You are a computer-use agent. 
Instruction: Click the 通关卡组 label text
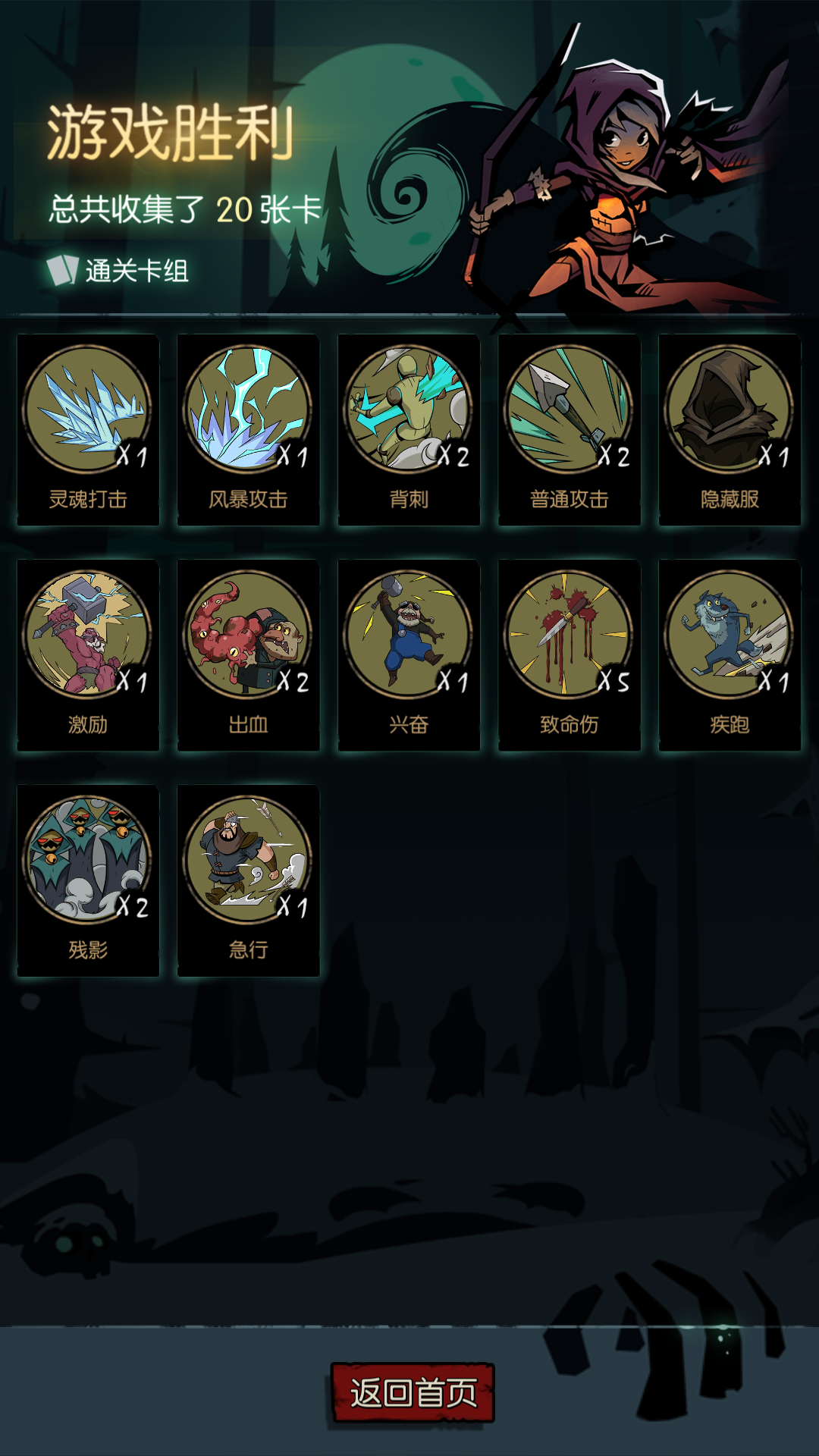pyautogui.click(x=136, y=271)
